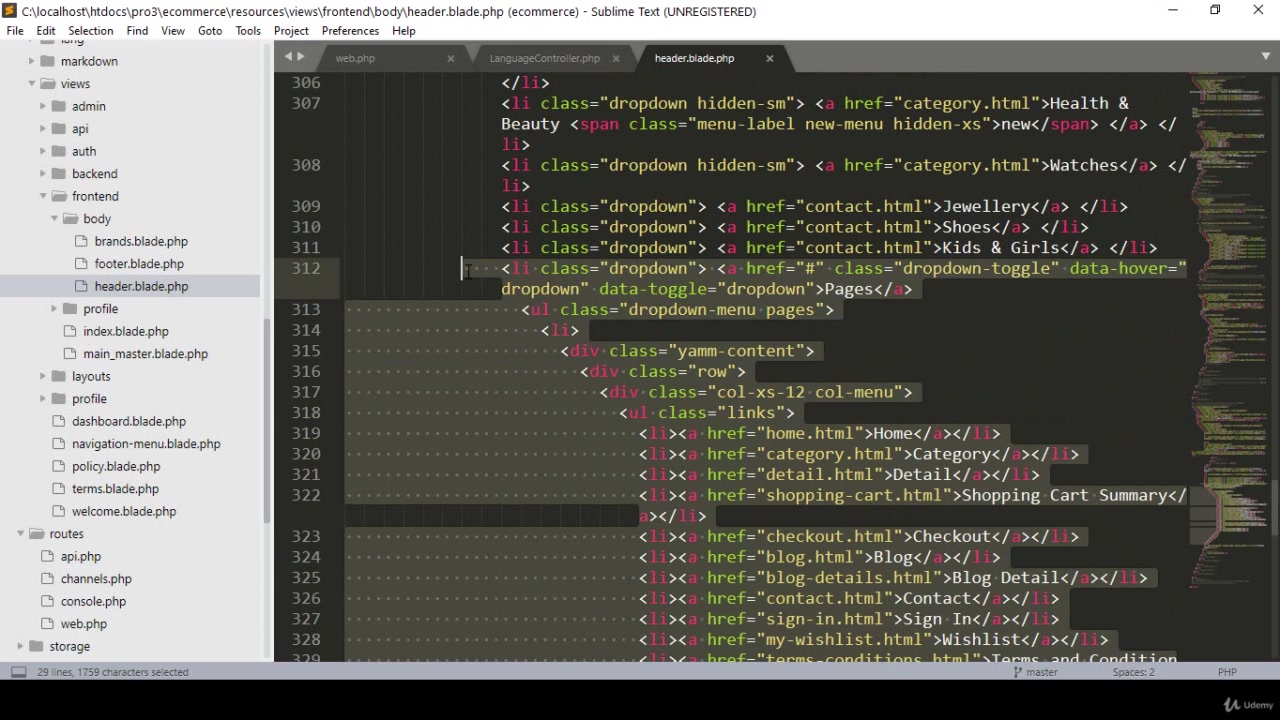Open channels.php under routes
The width and height of the screenshot is (1280, 720).
click(x=96, y=579)
